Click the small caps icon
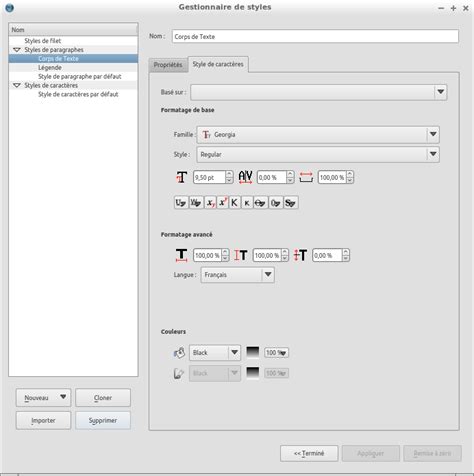 [247, 202]
